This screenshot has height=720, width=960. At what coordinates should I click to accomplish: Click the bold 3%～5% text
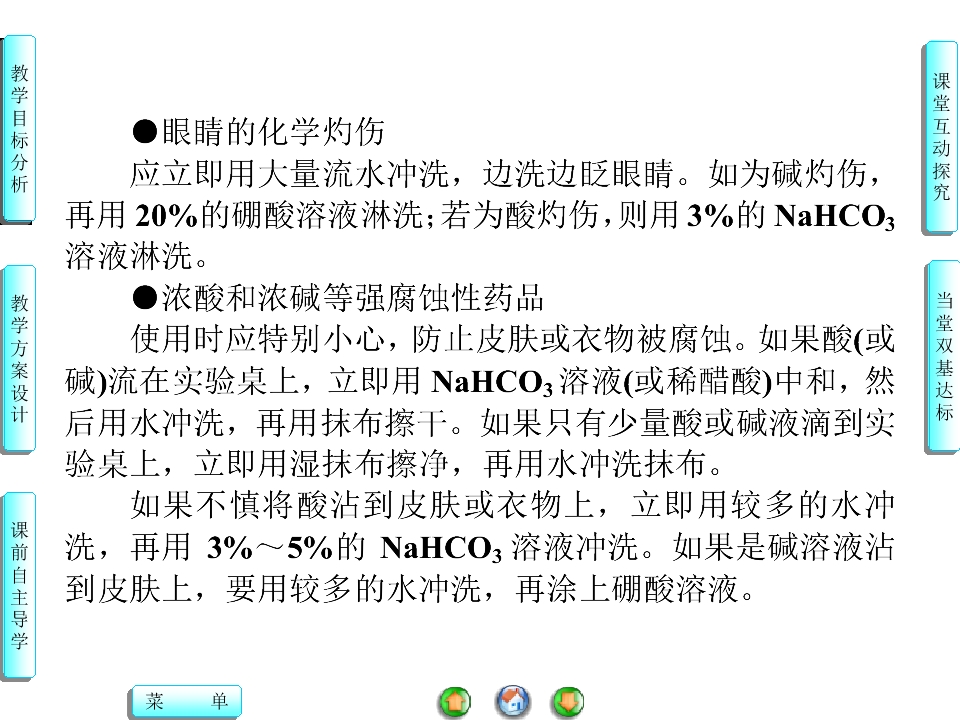tap(269, 548)
